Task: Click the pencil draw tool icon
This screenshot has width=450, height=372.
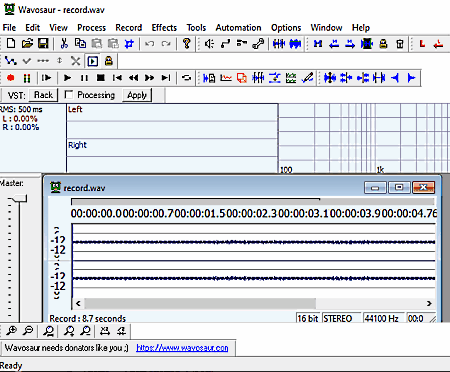Action: (307, 78)
